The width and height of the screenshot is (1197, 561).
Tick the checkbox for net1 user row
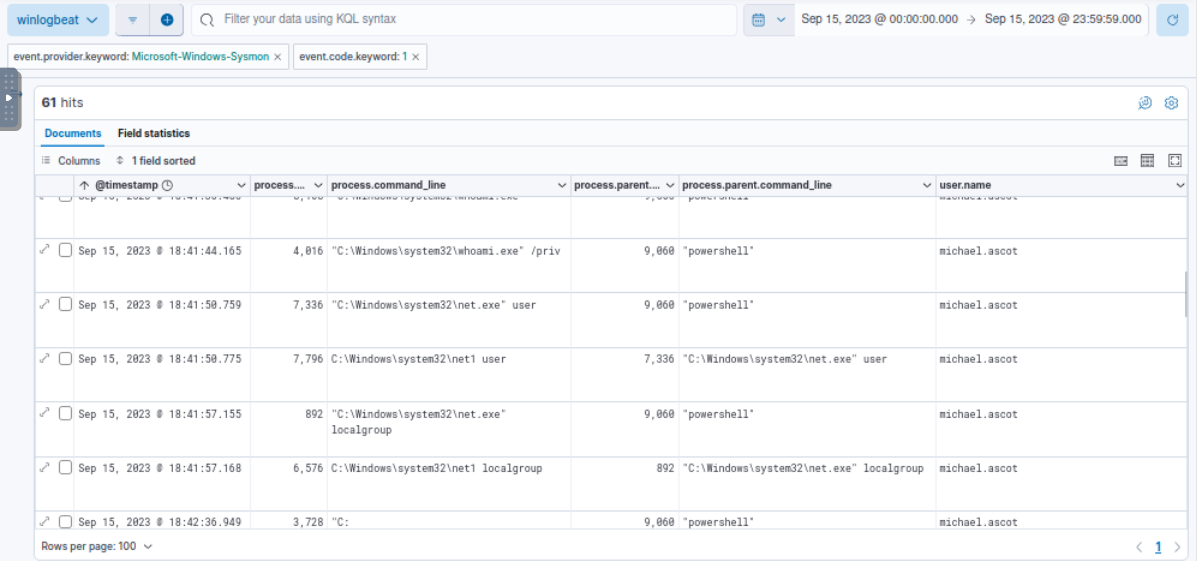[65, 359]
